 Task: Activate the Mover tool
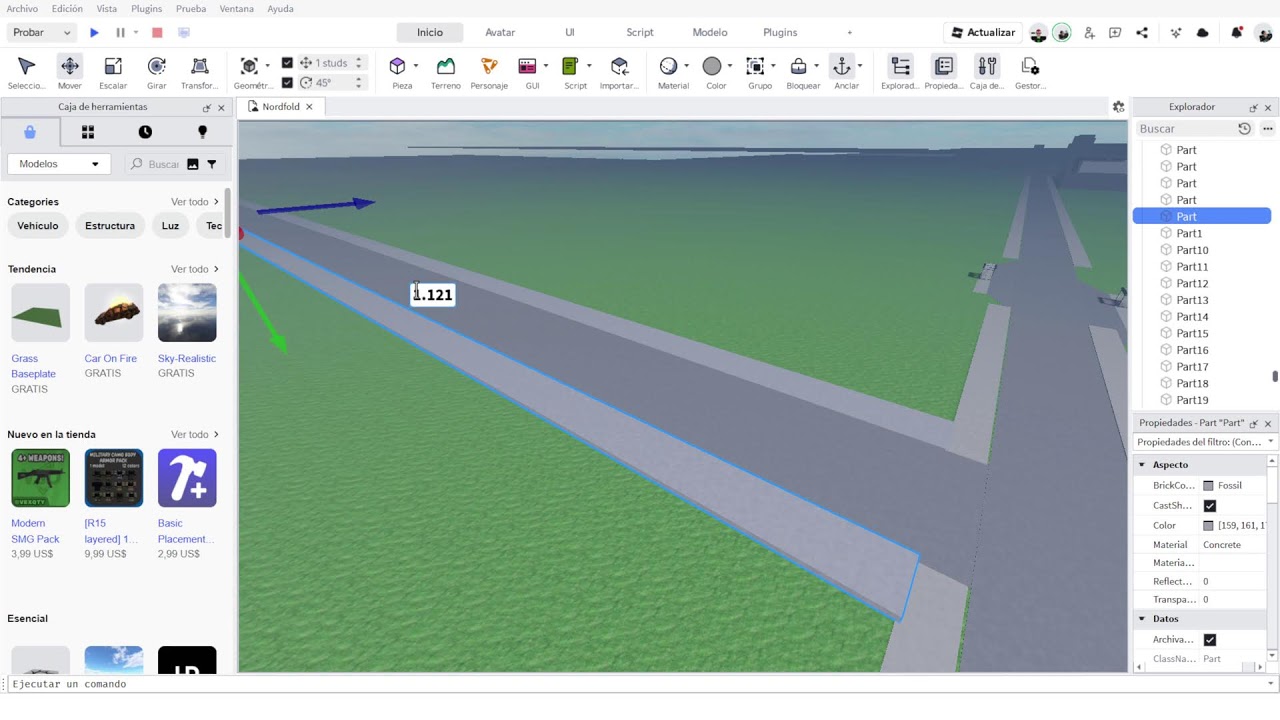pyautogui.click(x=70, y=73)
